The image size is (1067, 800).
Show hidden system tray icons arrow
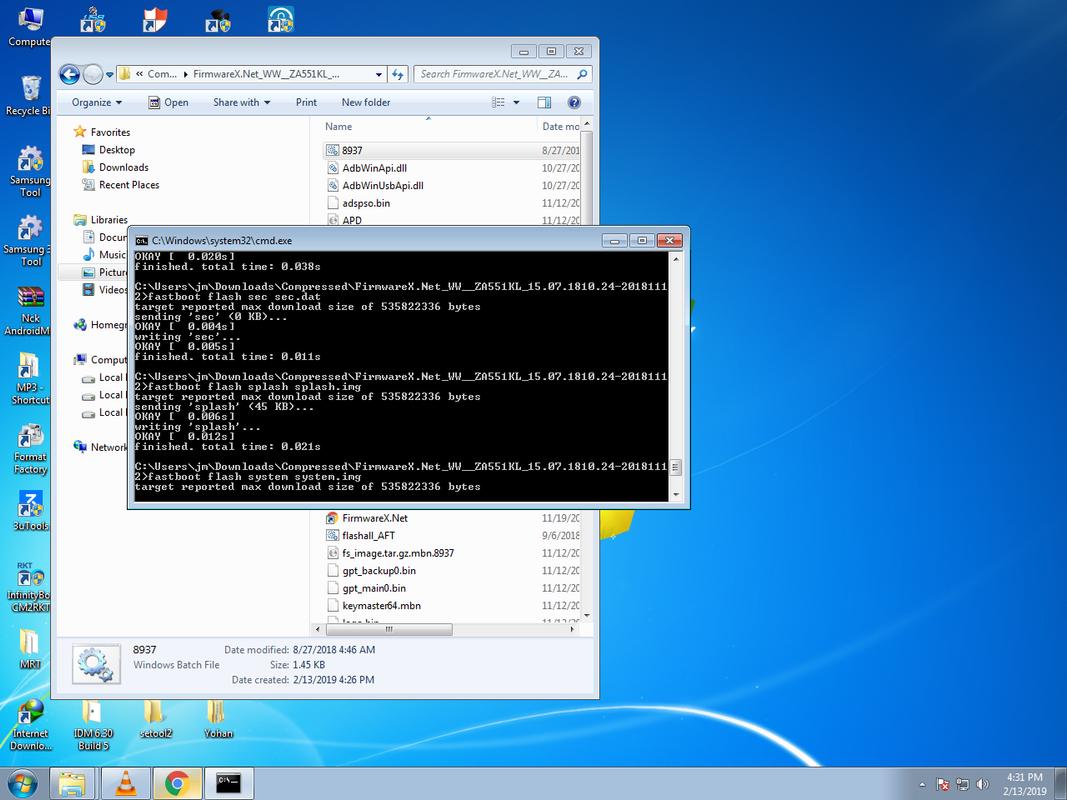click(x=922, y=784)
